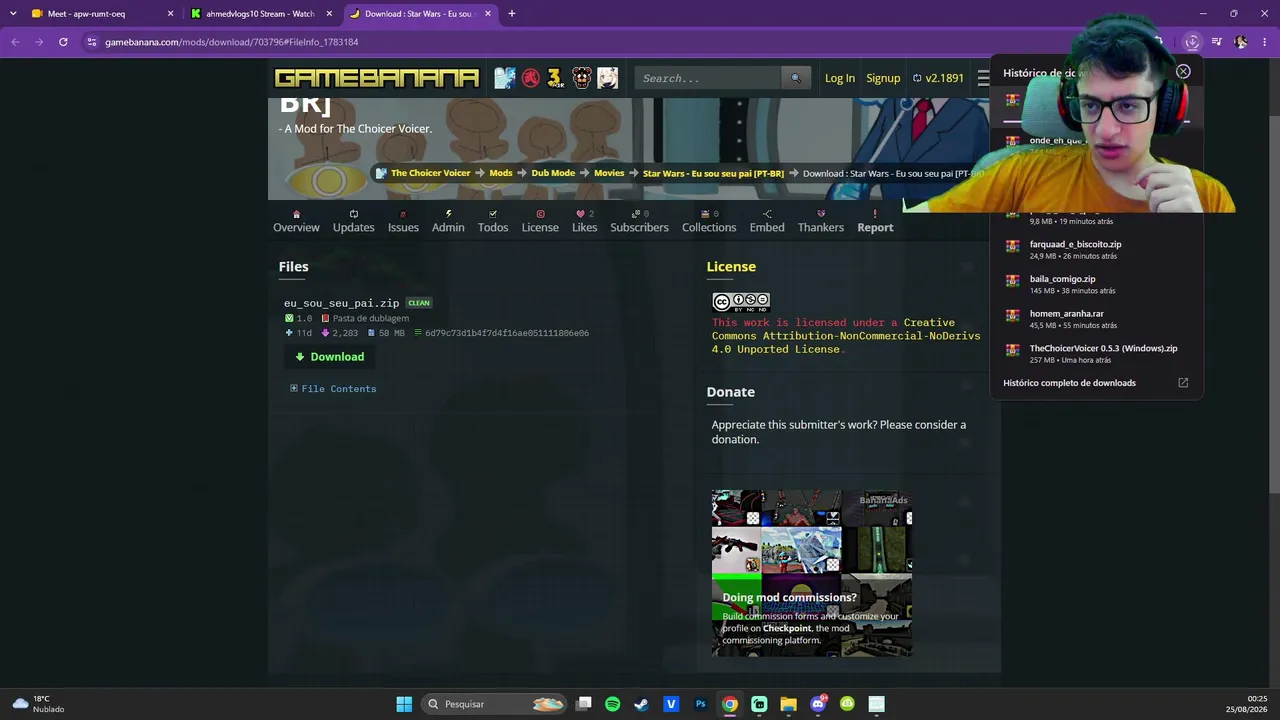
Task: Switch to the Collections tab
Action: pos(709,221)
